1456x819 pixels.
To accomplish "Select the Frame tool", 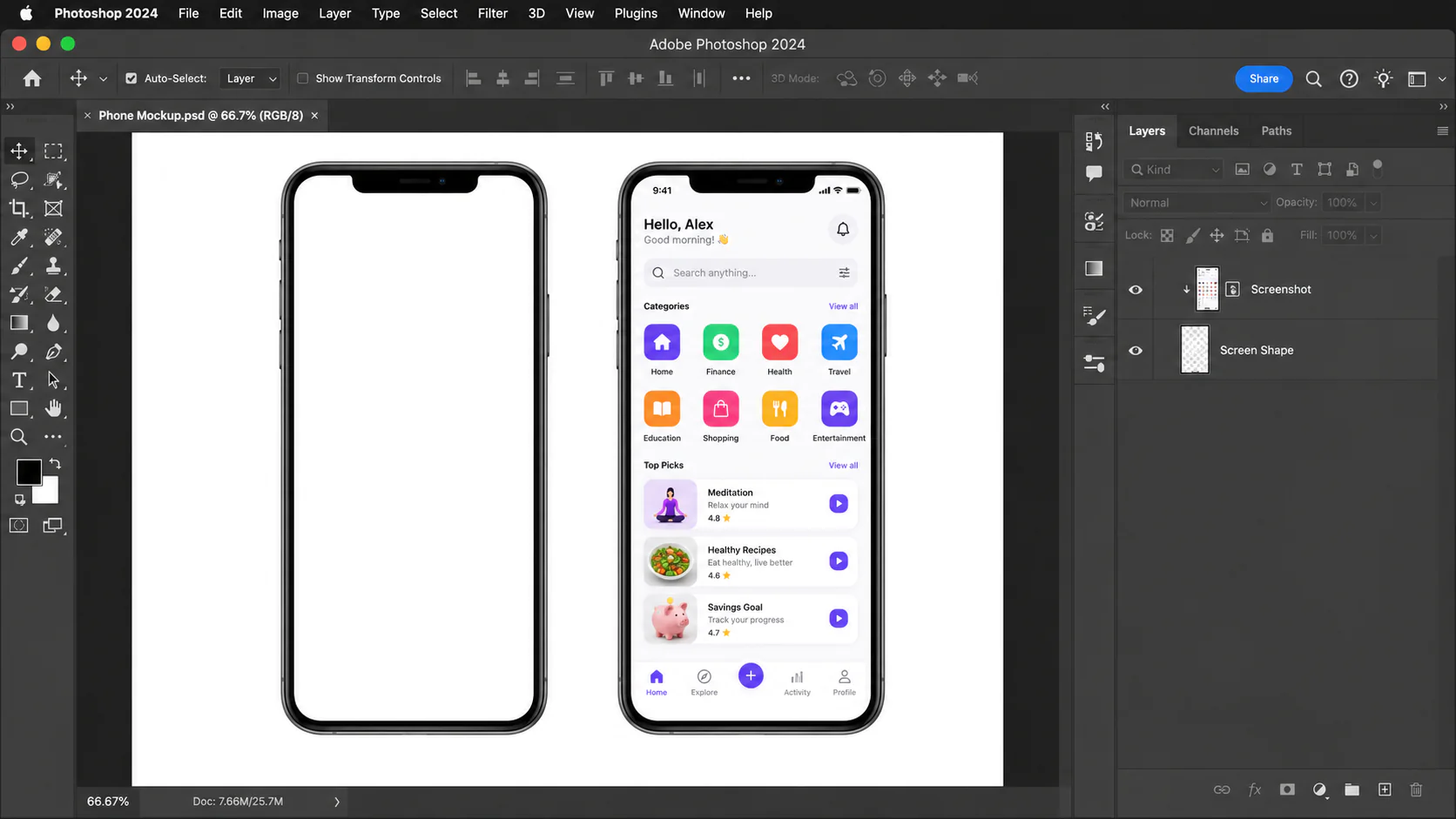I will pos(53,208).
